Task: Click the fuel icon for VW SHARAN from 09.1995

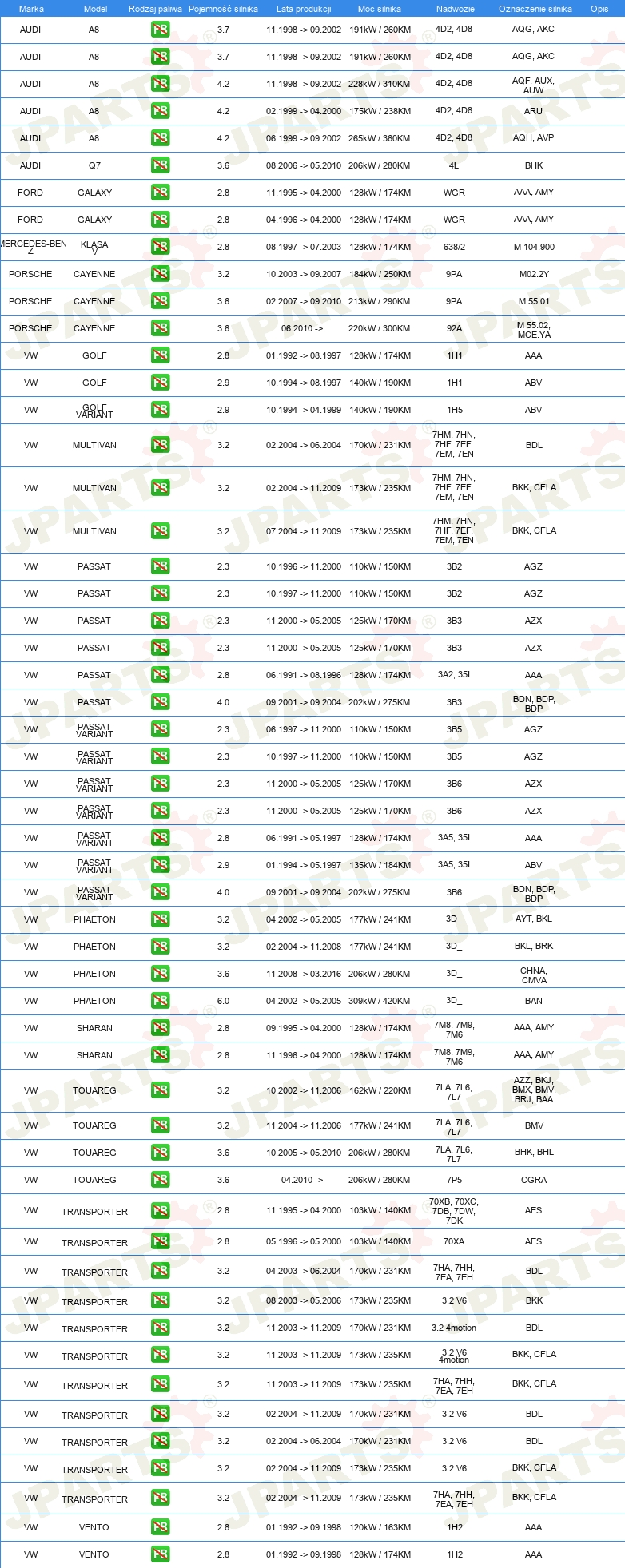Action: tap(160, 1028)
